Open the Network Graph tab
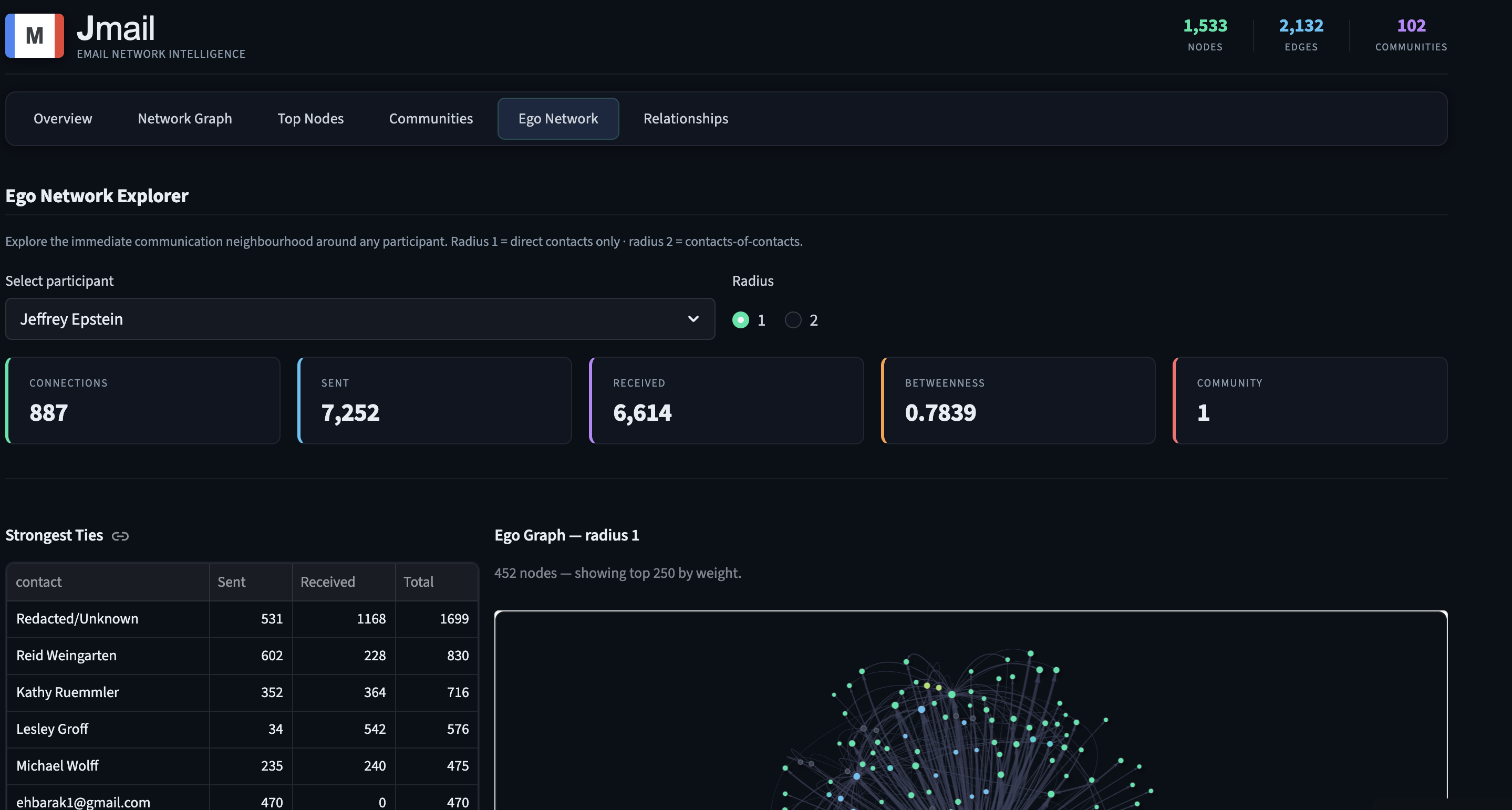The width and height of the screenshot is (1512, 810). pos(185,119)
